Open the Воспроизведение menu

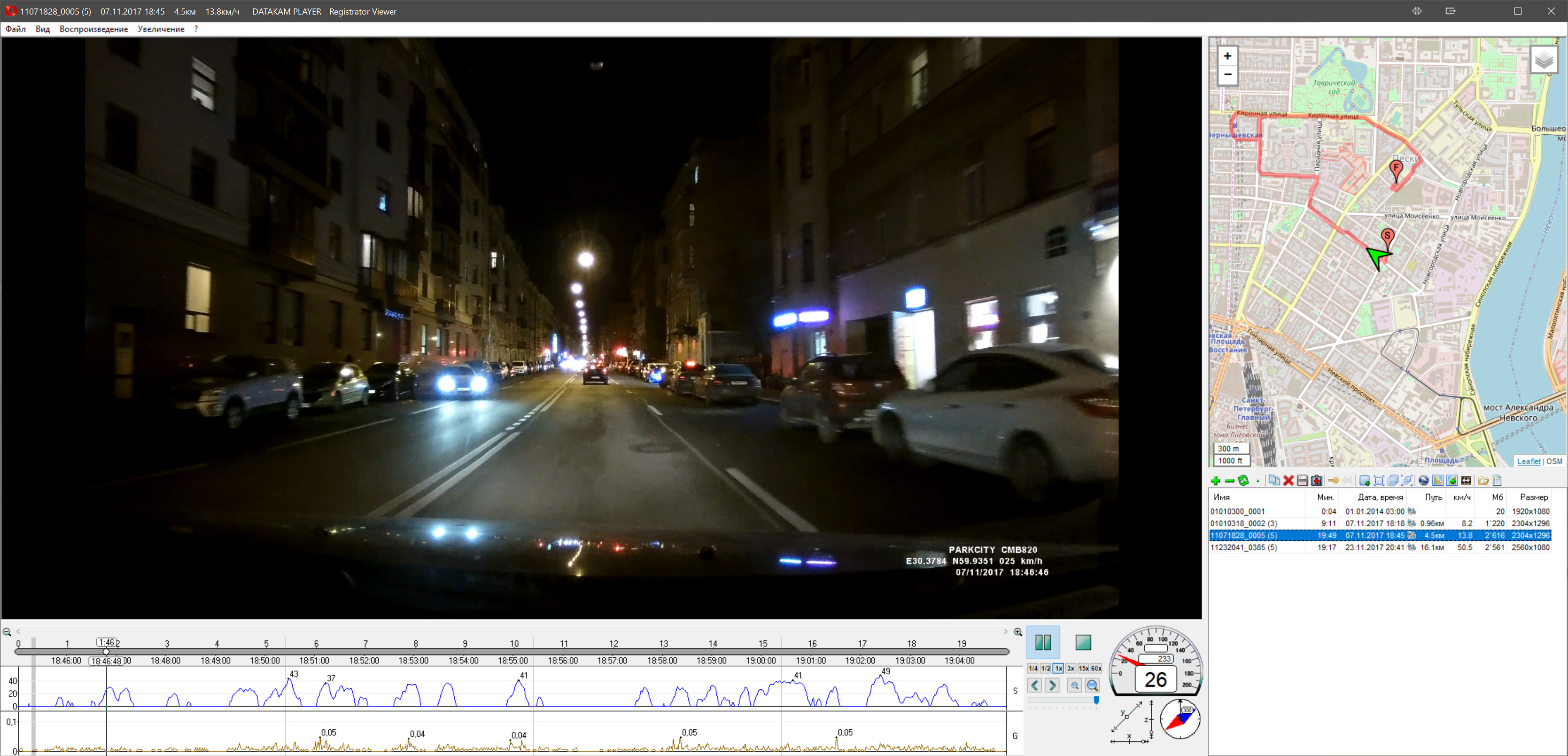pos(94,29)
